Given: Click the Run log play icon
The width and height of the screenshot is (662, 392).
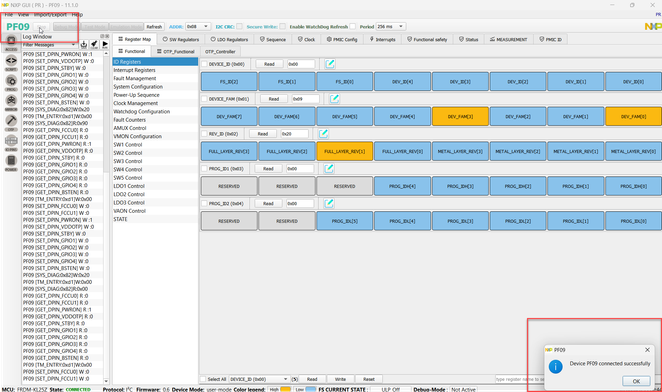Looking at the screenshot, I should [105, 44].
